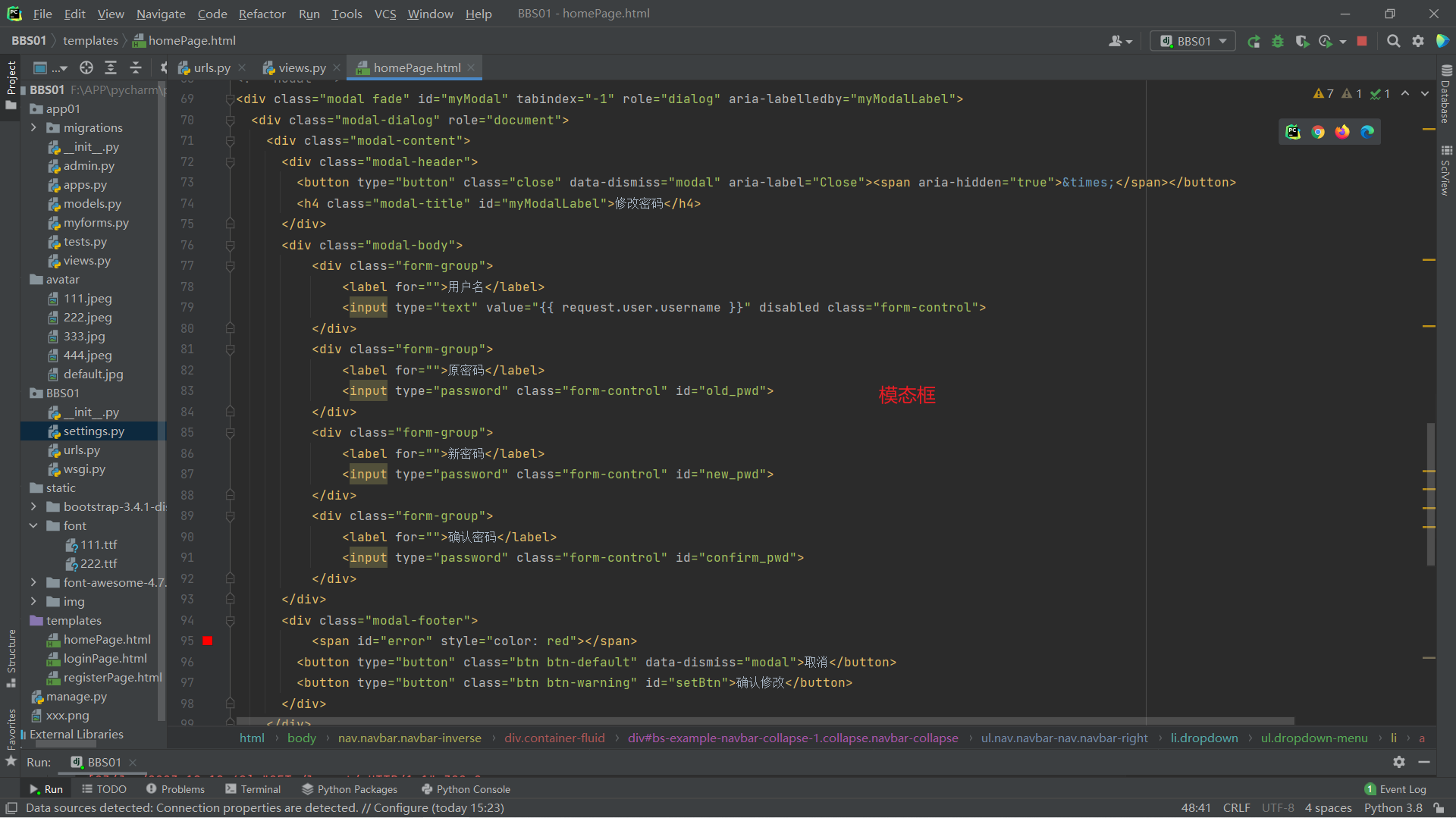Click editor horizontal scrollbar

765,720
